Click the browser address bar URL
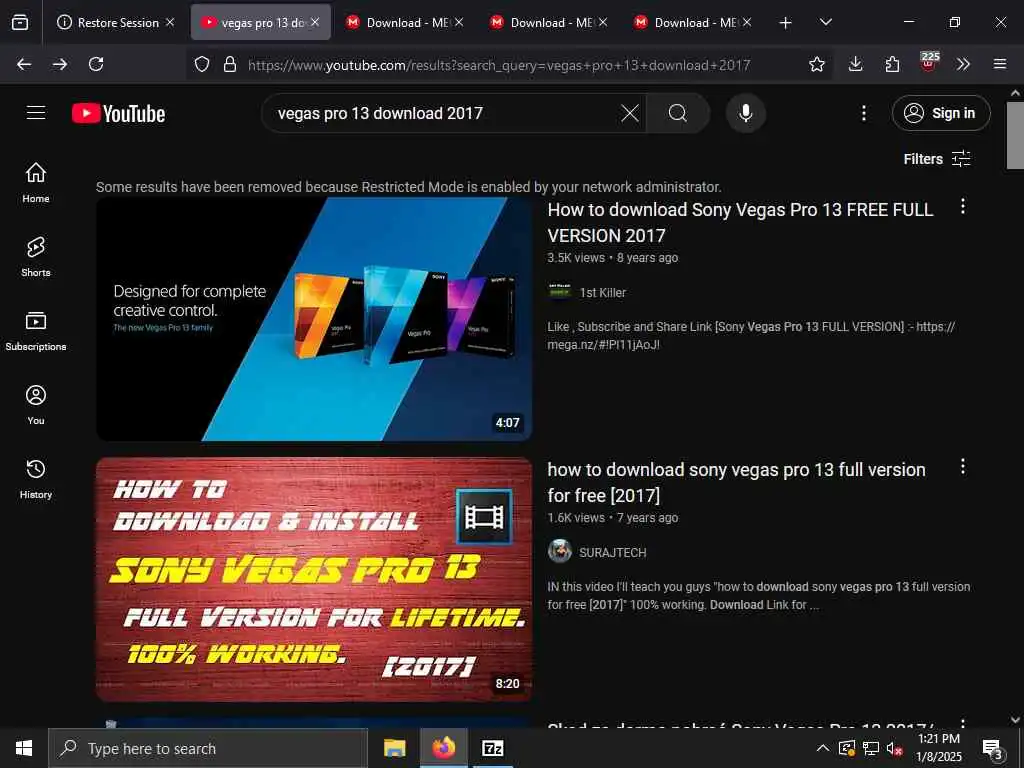The image size is (1024, 768). tap(500, 65)
